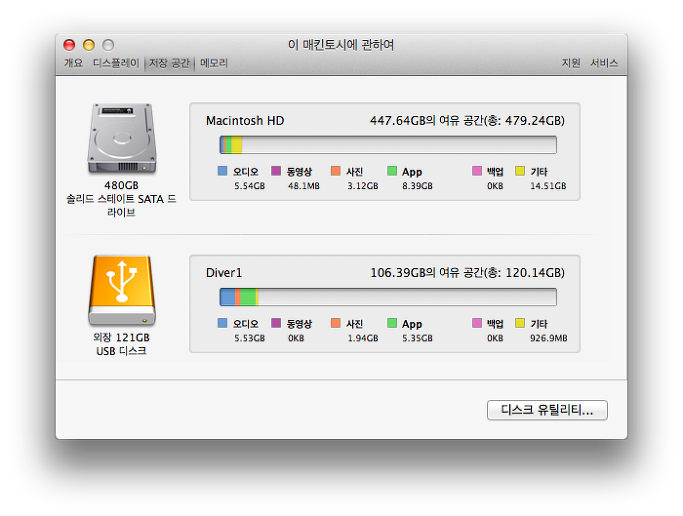Screen dimensions: 683x516
Task: Click Macintosh HD purple 동영상 legend swatch
Action: pyautogui.click(x=276, y=171)
